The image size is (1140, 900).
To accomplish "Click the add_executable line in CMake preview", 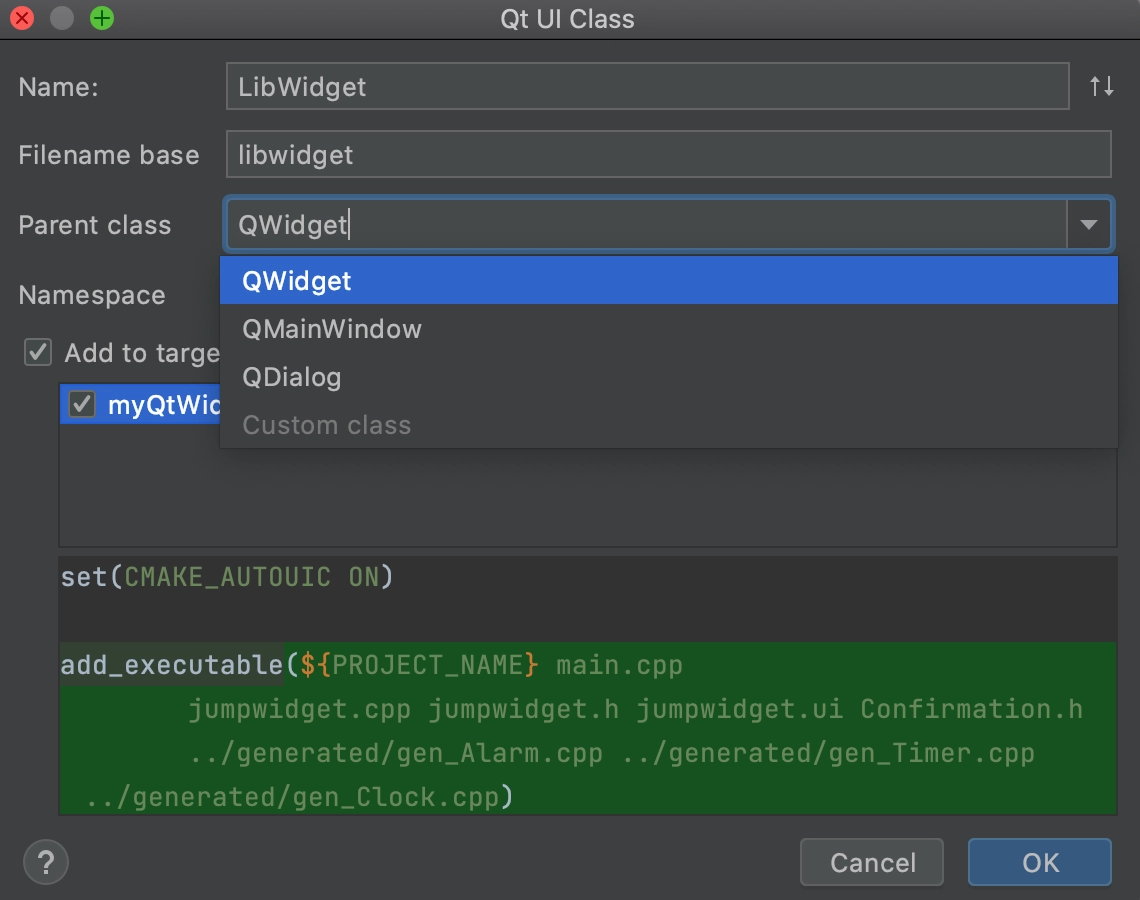I will point(372,664).
